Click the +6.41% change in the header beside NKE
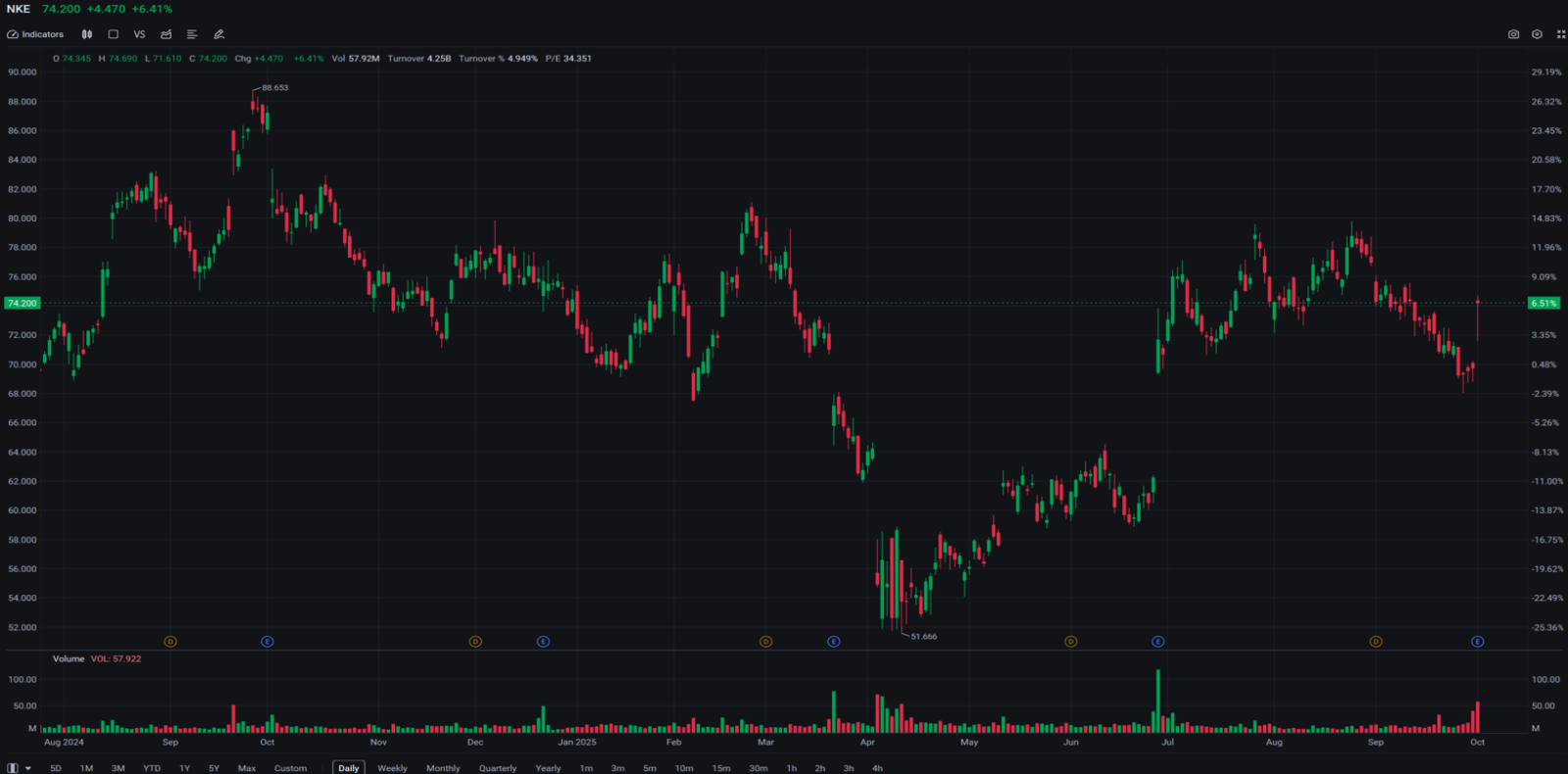 coord(152,9)
